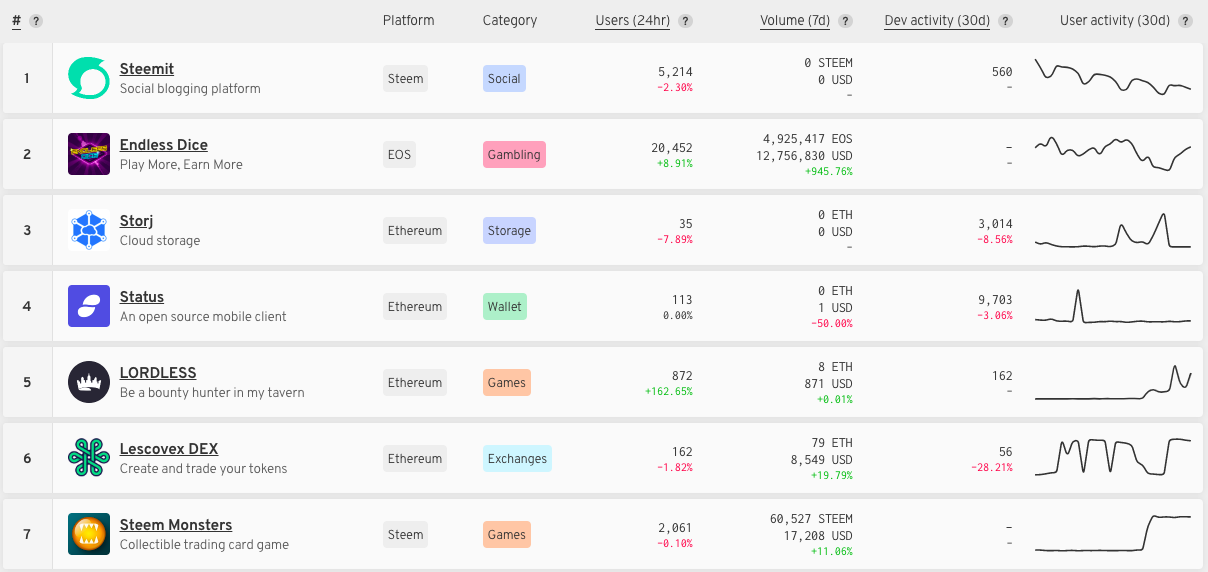Sort by Users (24hr) header

tap(633, 20)
